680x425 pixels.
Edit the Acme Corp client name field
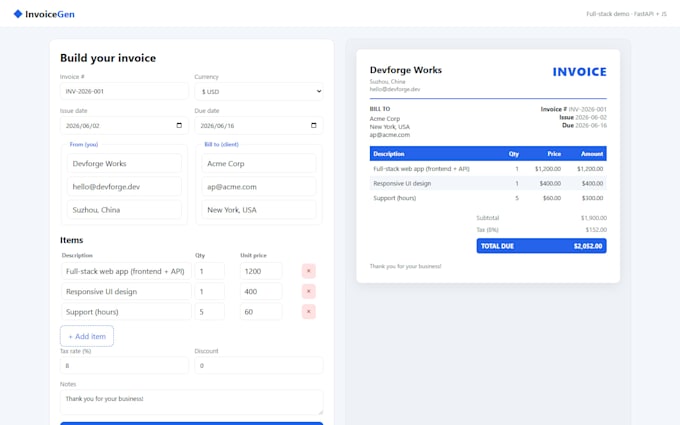(258, 163)
